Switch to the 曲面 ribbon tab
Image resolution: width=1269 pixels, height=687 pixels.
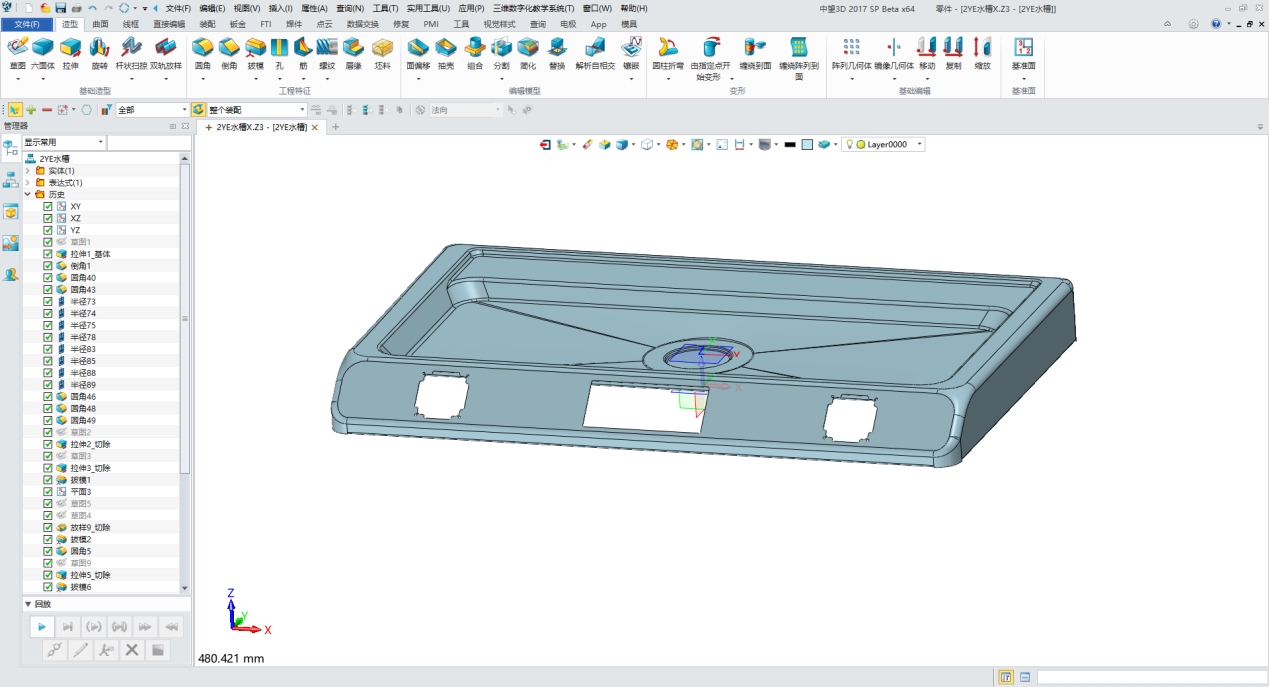coord(100,24)
